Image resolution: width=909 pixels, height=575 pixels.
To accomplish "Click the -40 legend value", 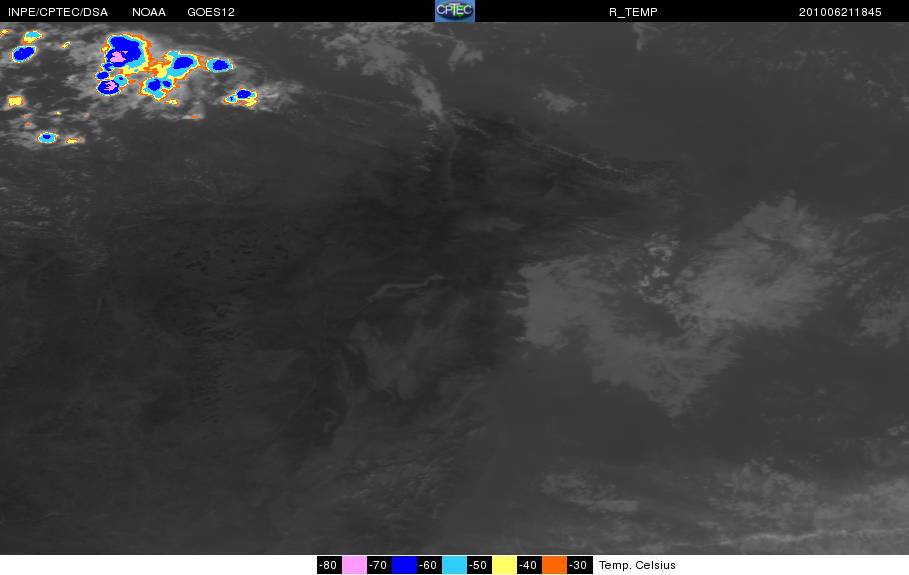I will (529, 565).
